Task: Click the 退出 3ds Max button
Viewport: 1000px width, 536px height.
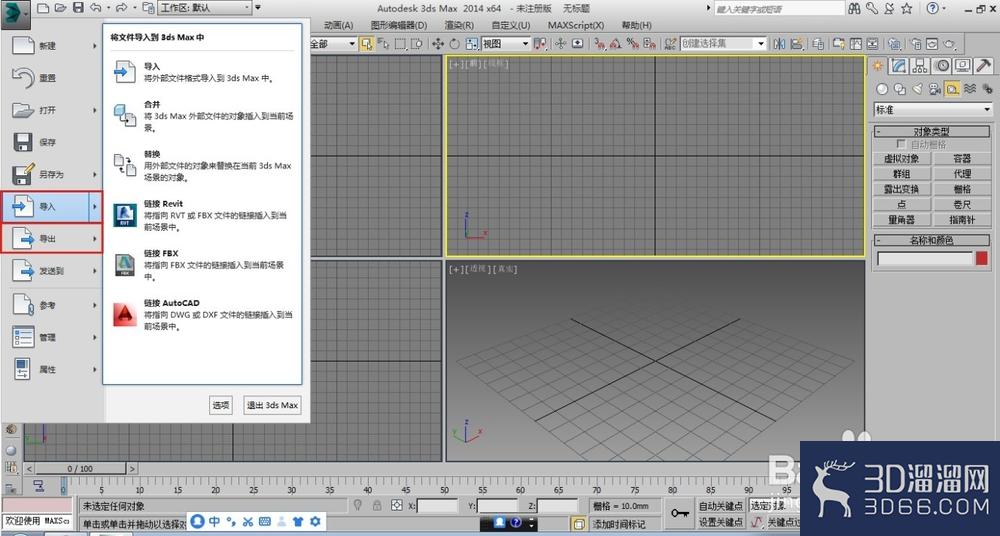Action: pos(272,405)
